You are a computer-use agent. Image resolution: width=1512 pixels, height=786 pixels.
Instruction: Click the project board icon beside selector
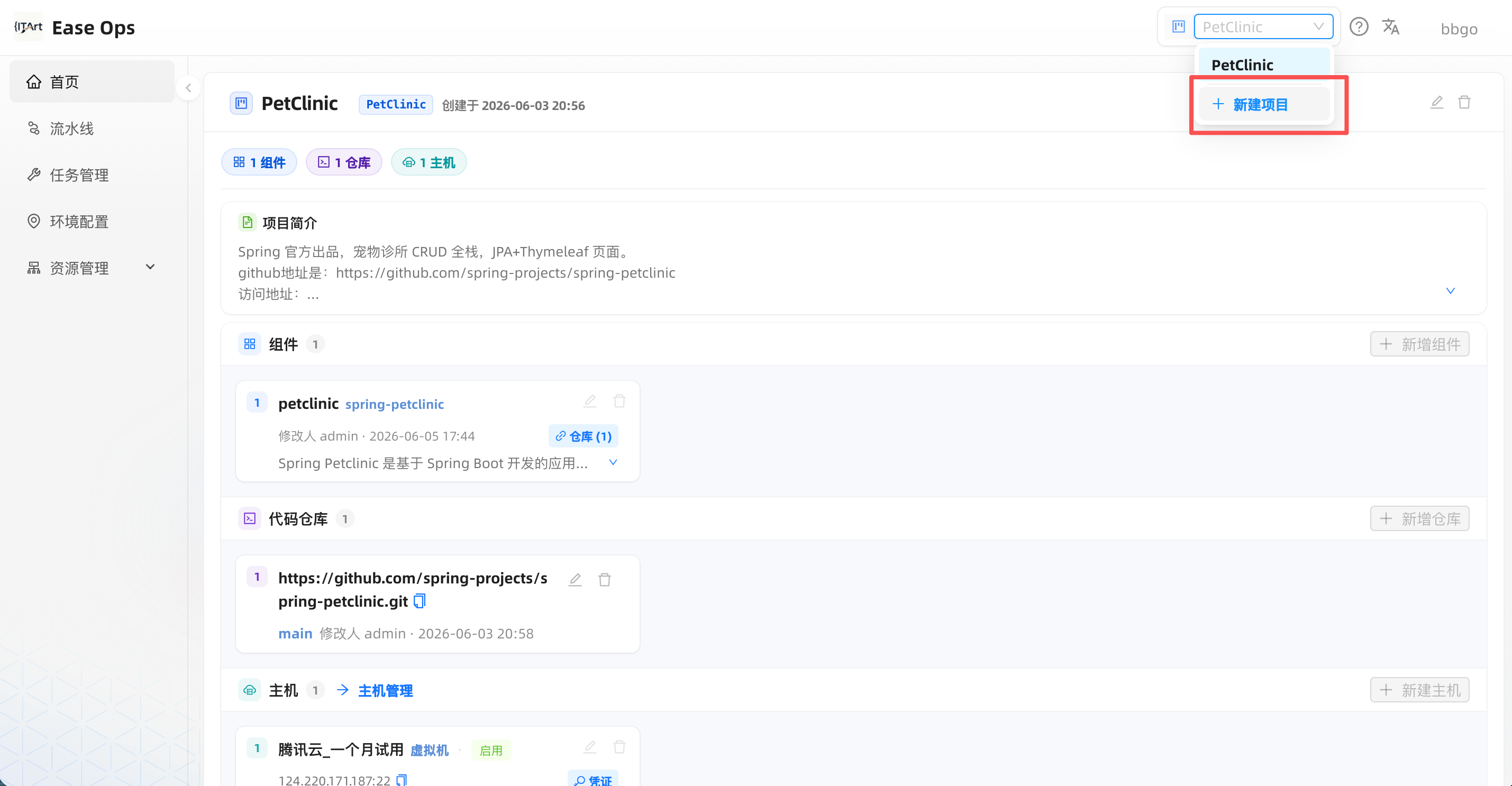click(1179, 27)
